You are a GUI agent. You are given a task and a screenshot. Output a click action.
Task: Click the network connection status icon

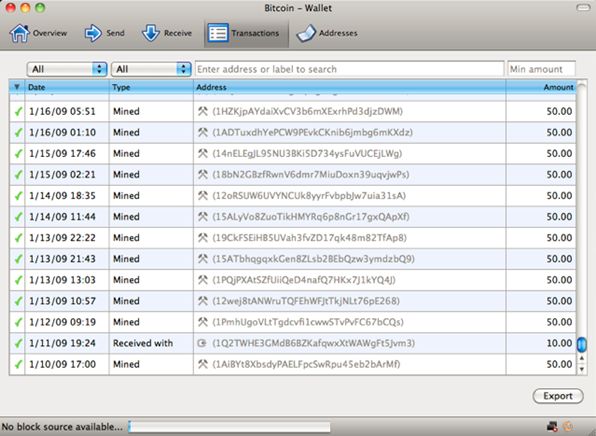click(x=552, y=426)
